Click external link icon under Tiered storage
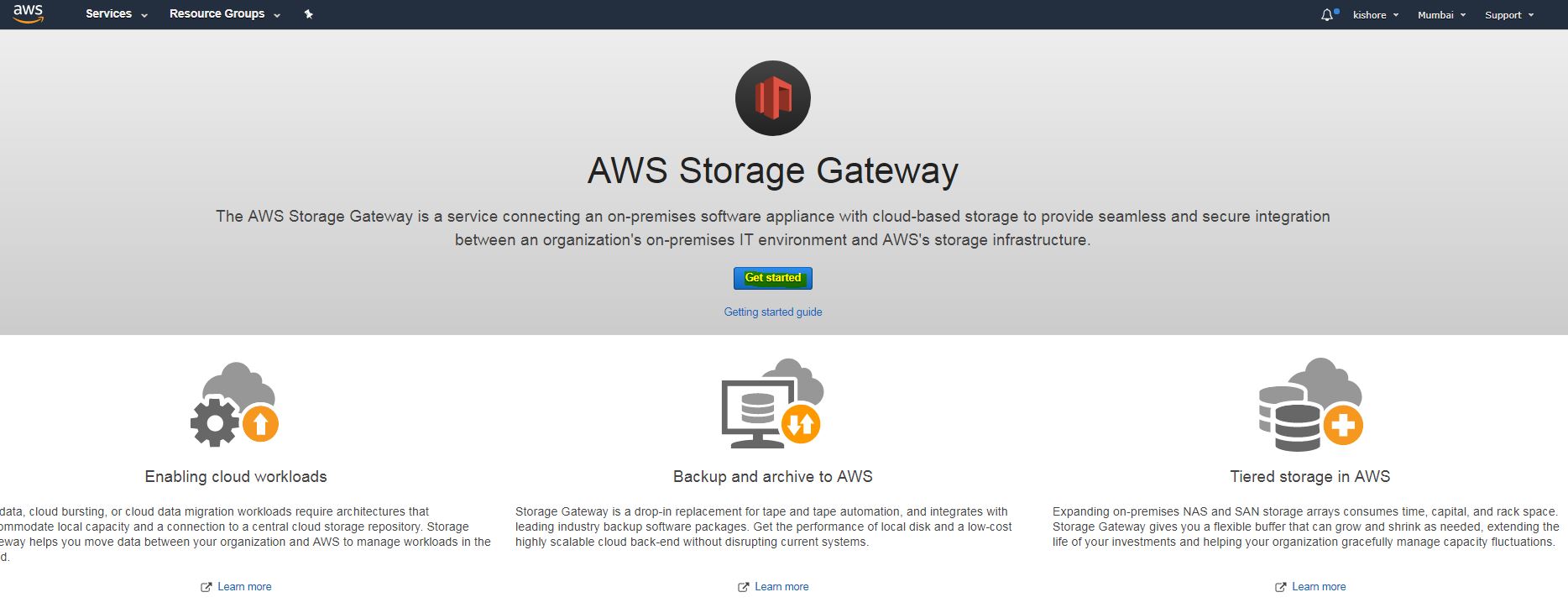This screenshot has width=1568, height=613. [x=1280, y=587]
